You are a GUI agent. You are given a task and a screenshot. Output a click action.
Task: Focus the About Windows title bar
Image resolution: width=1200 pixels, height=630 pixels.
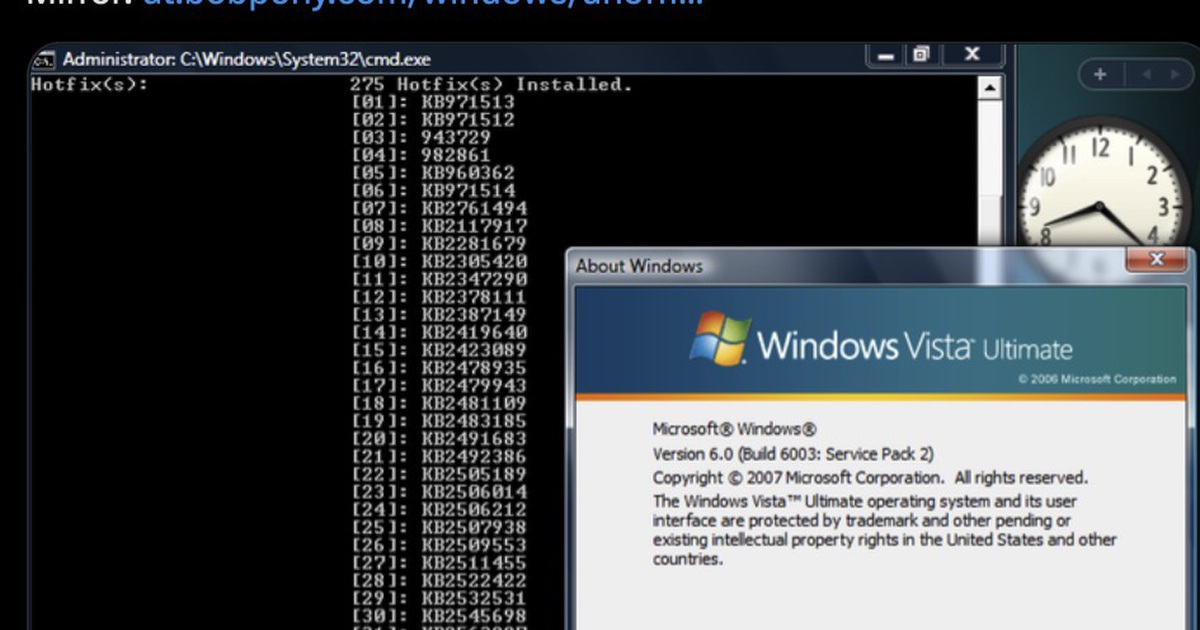click(800, 266)
